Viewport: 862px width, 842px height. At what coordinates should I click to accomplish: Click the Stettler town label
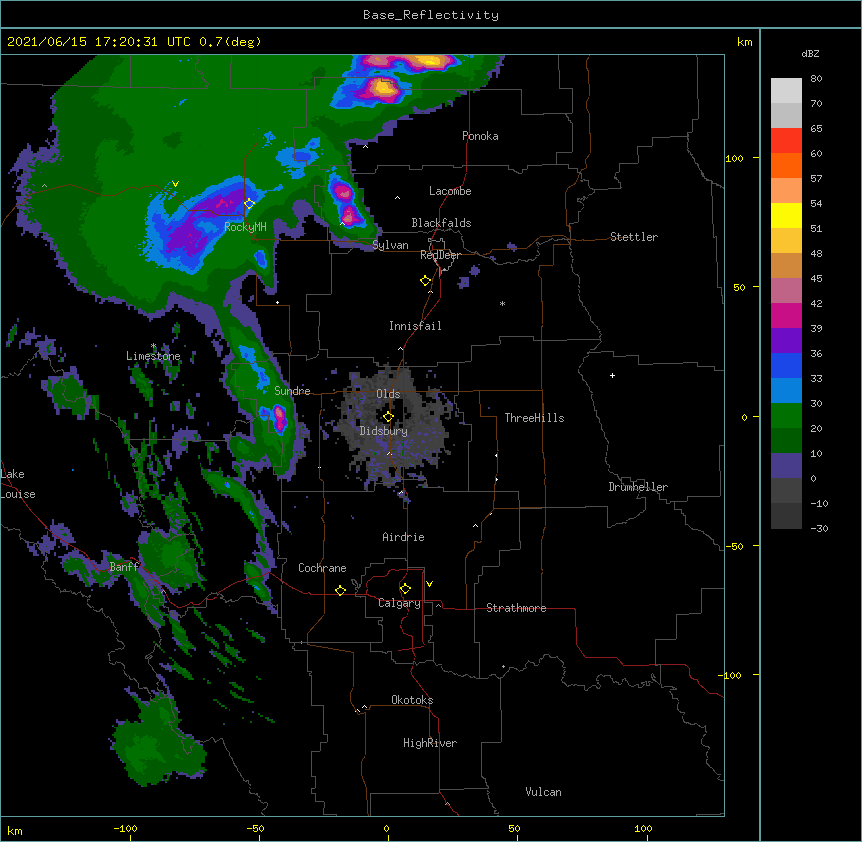[634, 237]
